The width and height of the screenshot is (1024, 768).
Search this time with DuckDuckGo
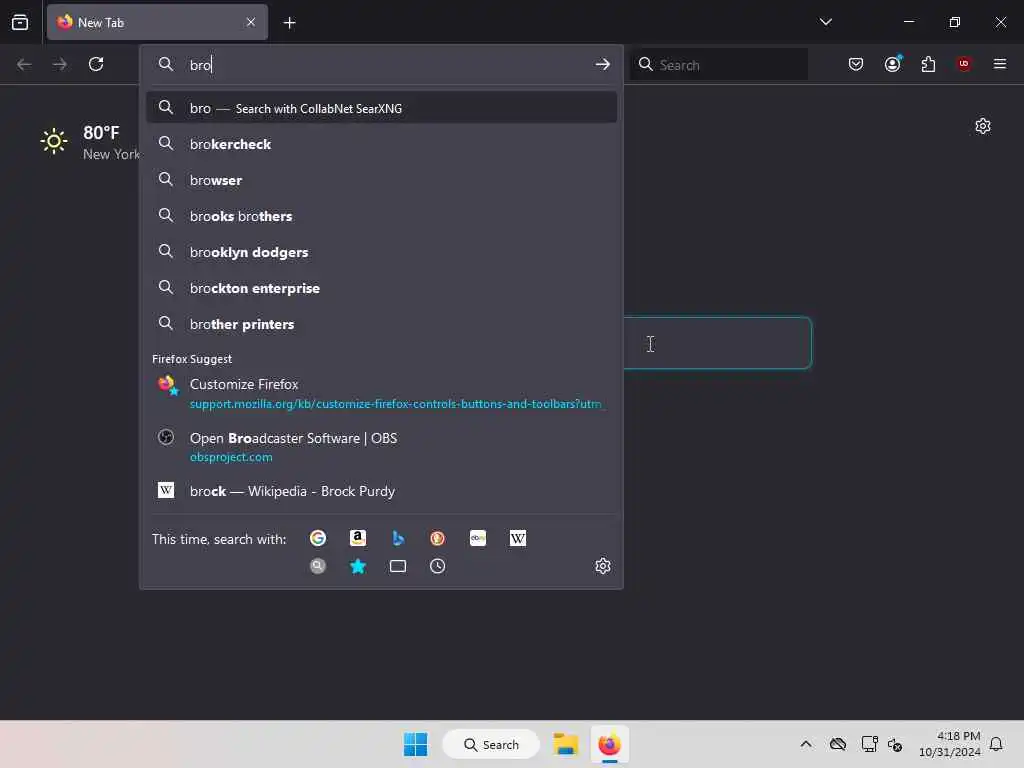(x=438, y=538)
